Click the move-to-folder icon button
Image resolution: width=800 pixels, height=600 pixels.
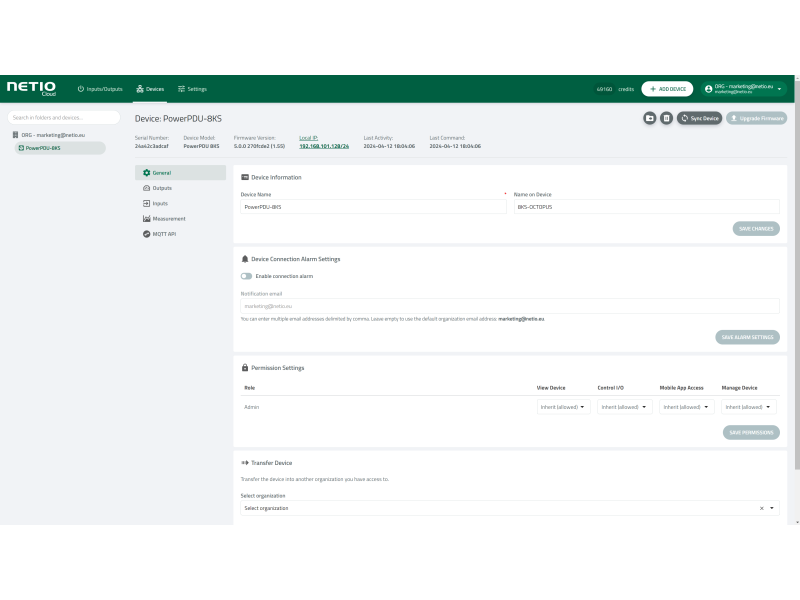pos(649,118)
